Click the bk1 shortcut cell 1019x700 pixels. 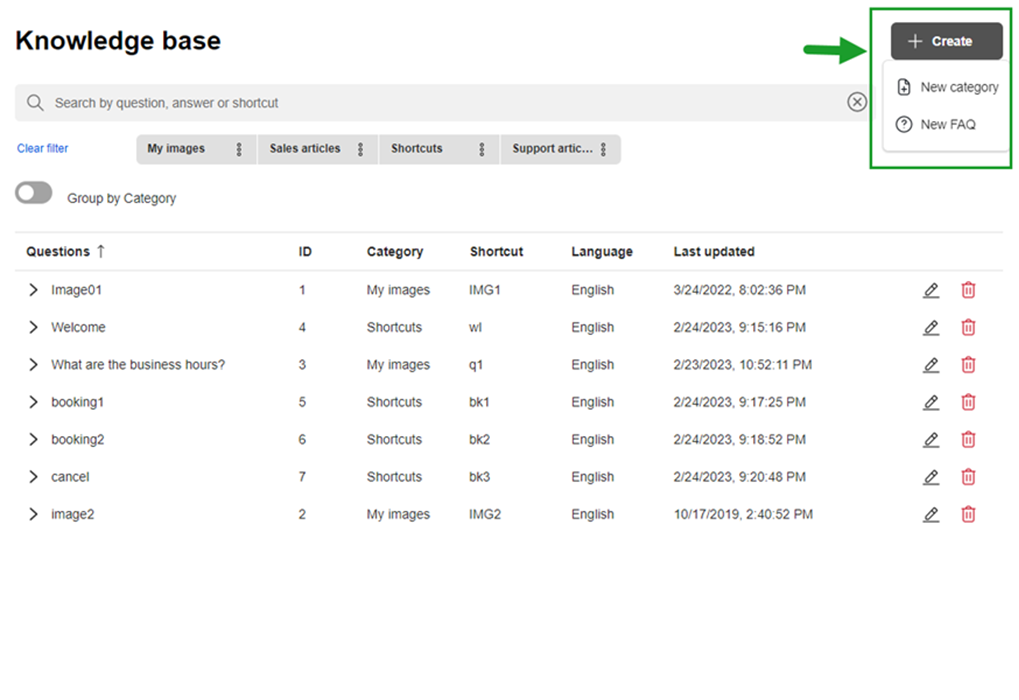pyautogui.click(x=479, y=402)
